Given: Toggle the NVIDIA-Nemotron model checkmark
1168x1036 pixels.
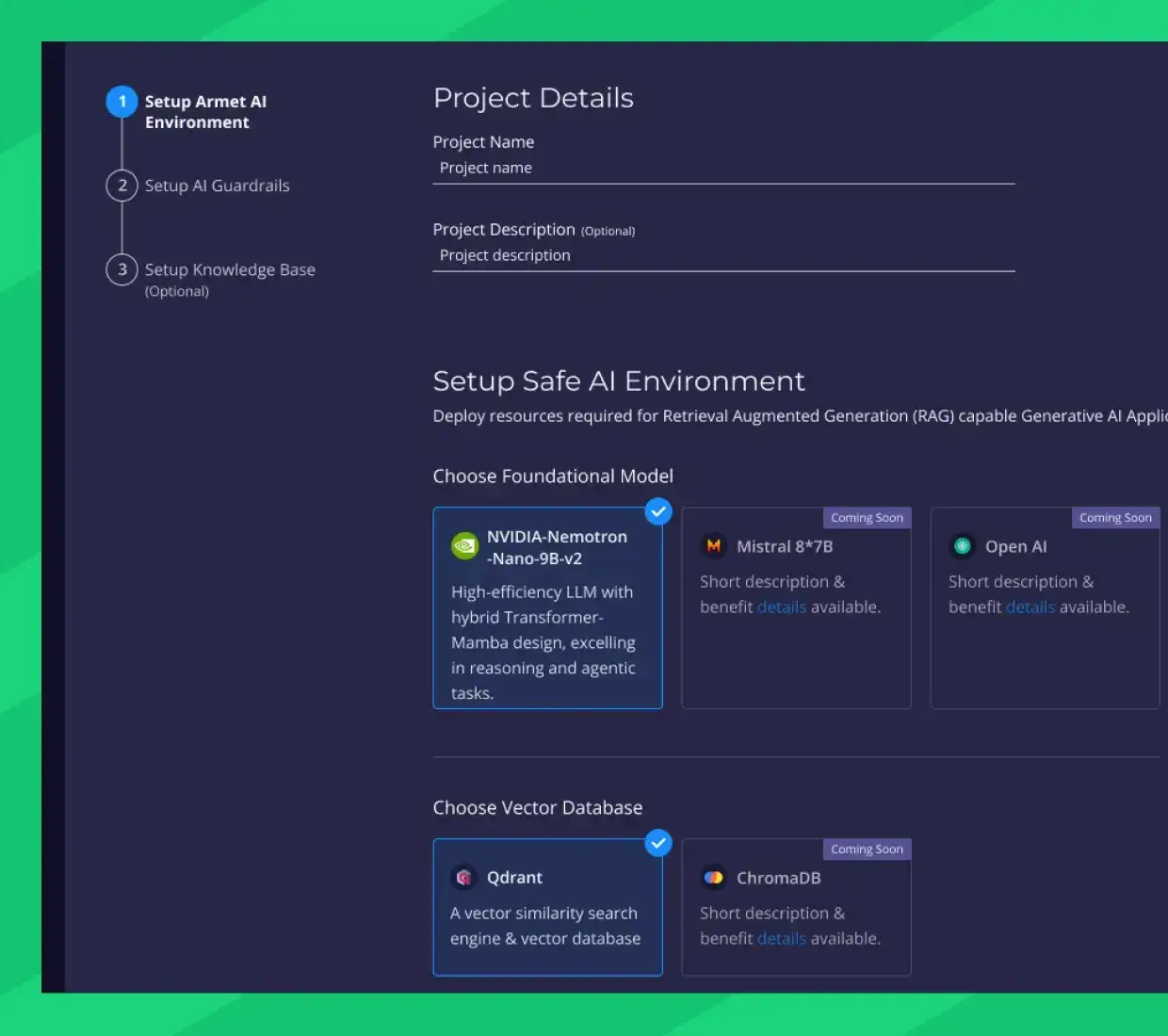Looking at the screenshot, I should (x=658, y=511).
